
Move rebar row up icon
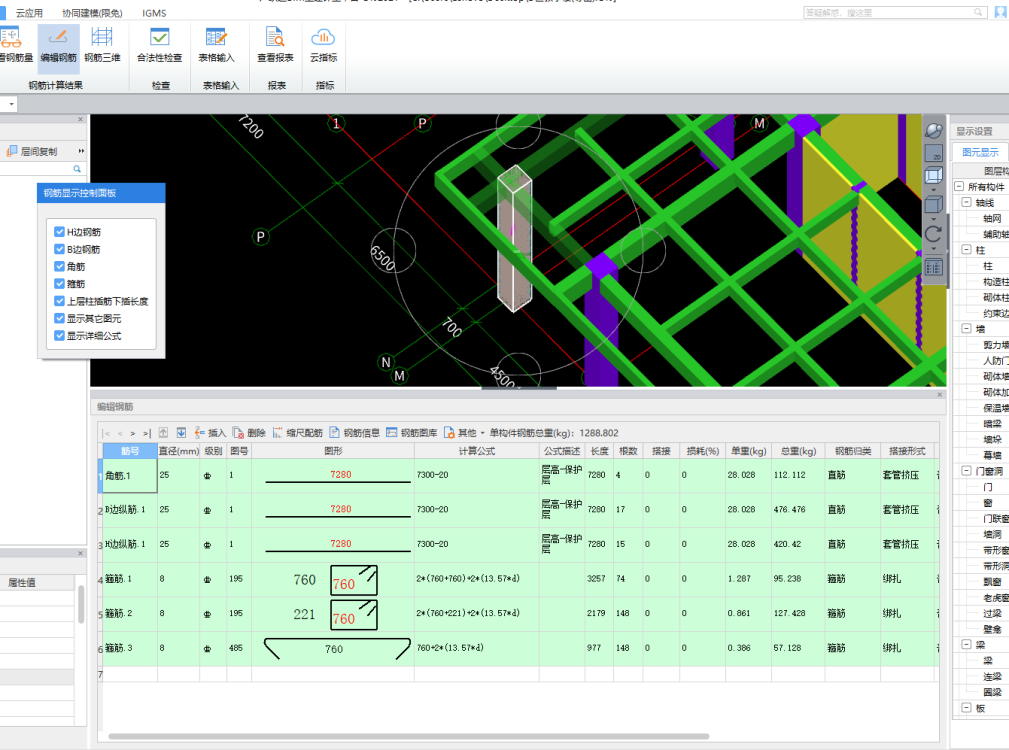click(x=163, y=433)
